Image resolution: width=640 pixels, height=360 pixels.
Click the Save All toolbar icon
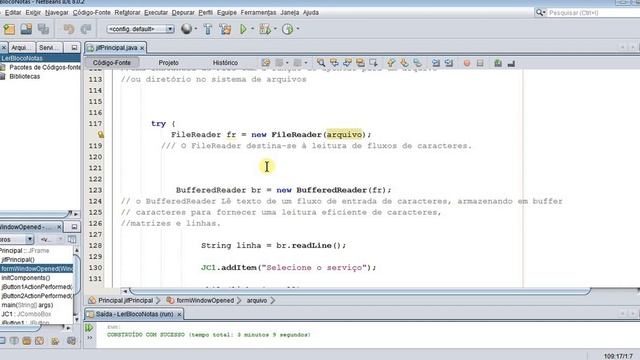(x=43, y=29)
